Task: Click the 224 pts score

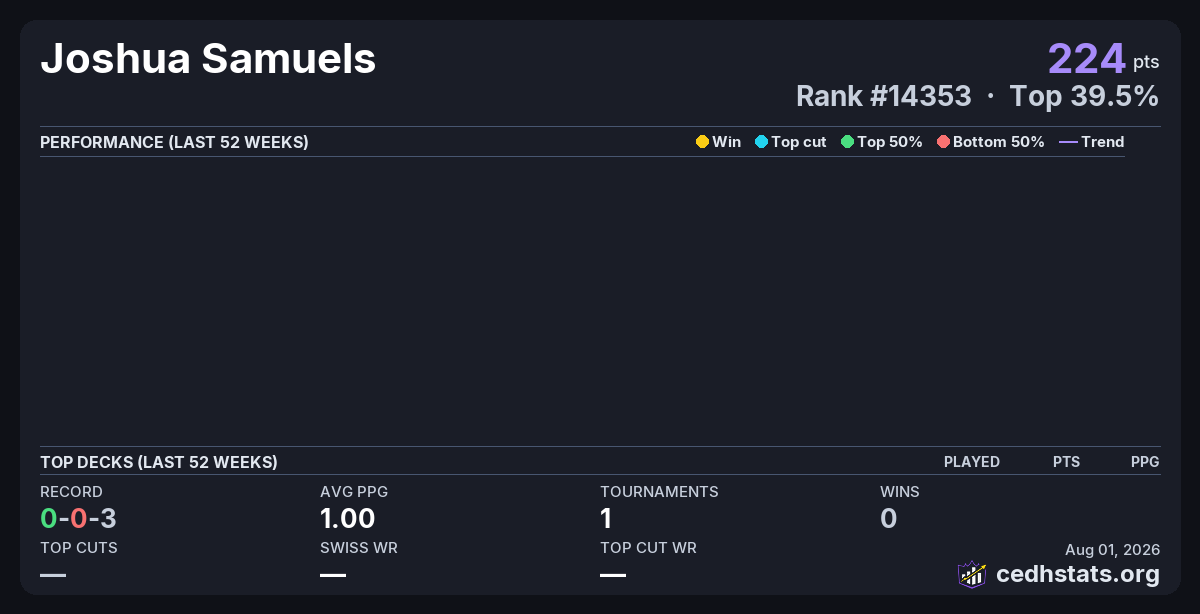Action: [x=1104, y=59]
